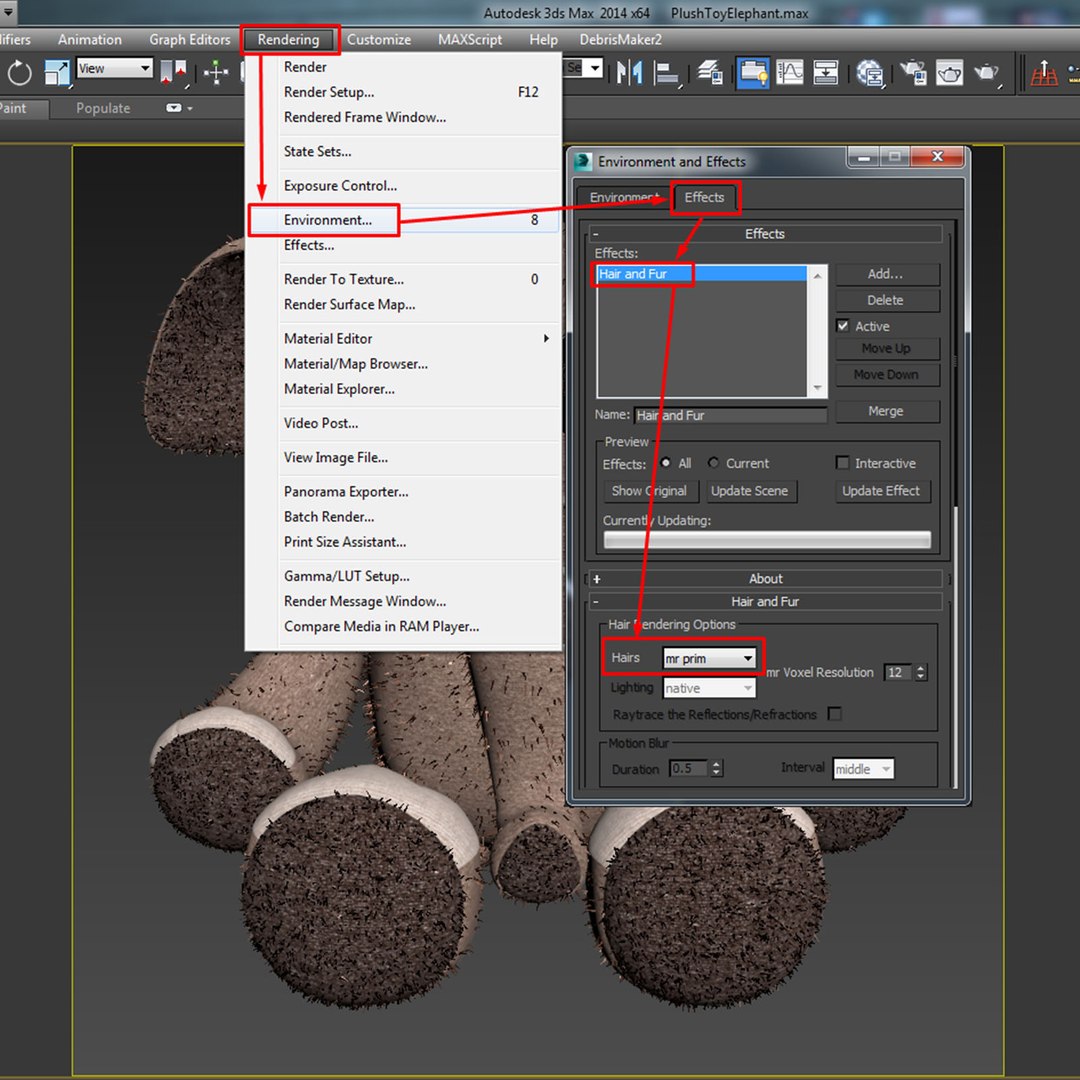Click the Render Setup teapot icon
Screen dimensions: 1080x1080
pos(913,72)
